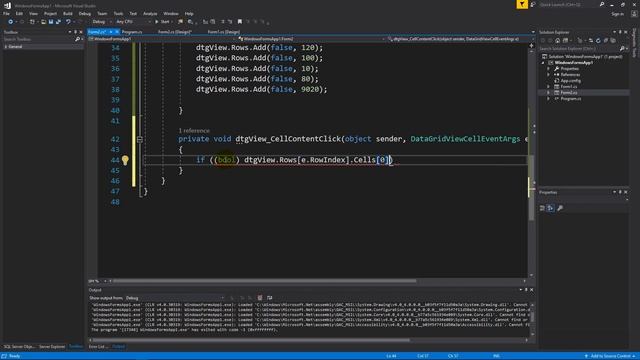This screenshot has width=640, height=360.
Task: Expand the General group in Toolbox
Action: point(5,47)
